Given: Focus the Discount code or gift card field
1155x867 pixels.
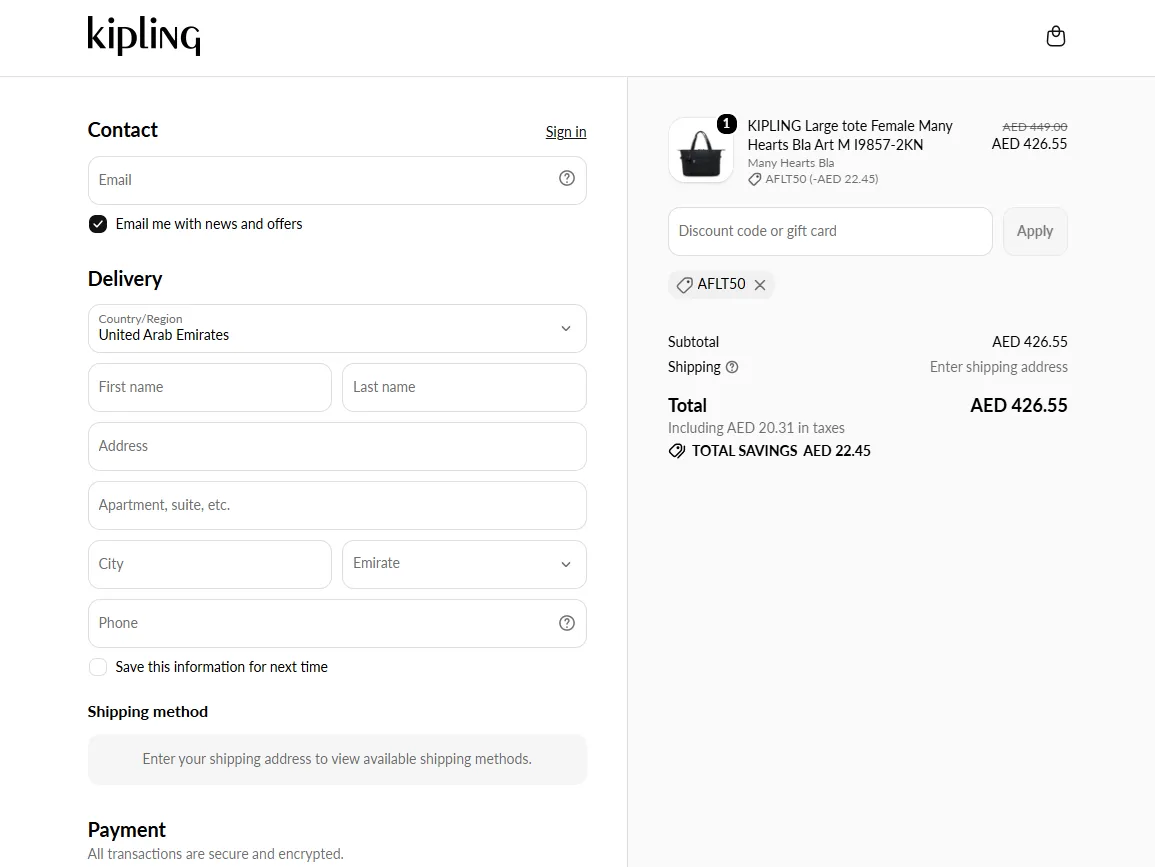Looking at the screenshot, I should (830, 231).
